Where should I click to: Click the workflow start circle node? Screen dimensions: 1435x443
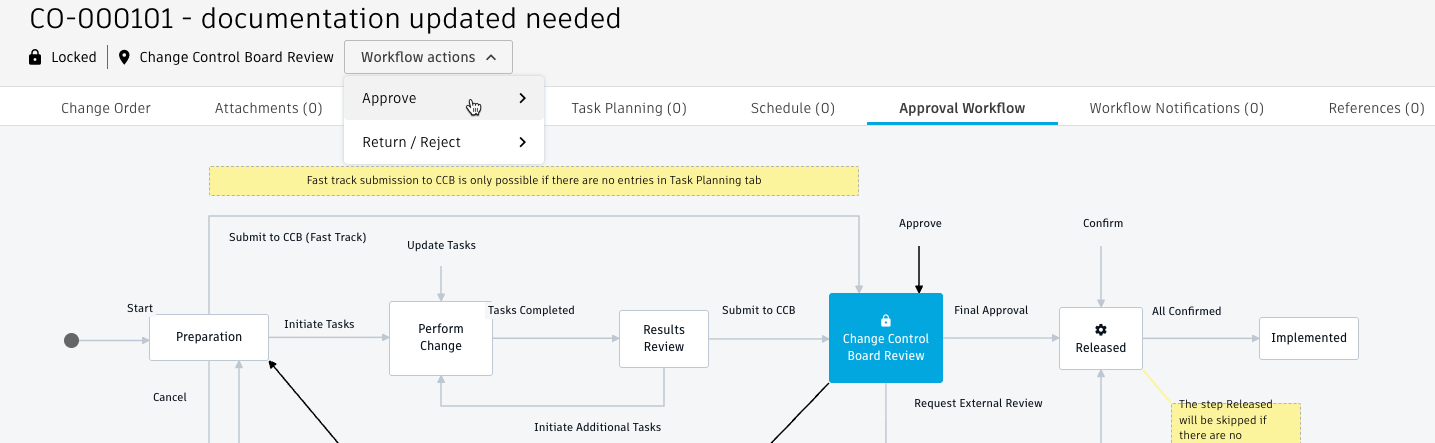(x=72, y=340)
